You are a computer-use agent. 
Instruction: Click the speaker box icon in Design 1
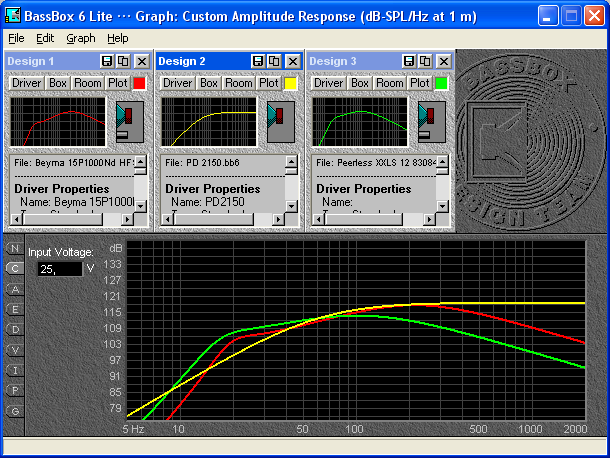click(130, 122)
